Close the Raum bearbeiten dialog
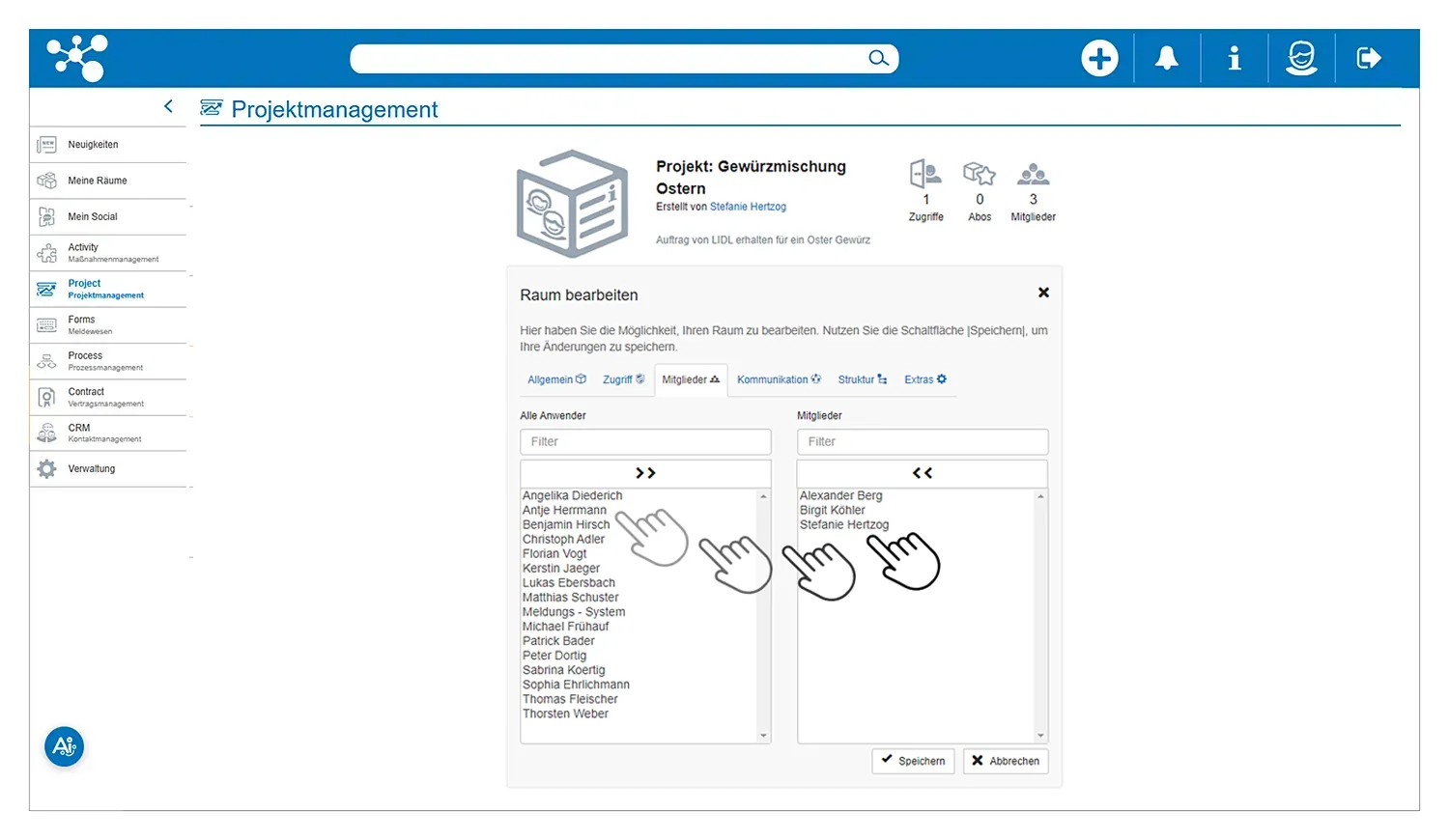 [x=1043, y=293]
